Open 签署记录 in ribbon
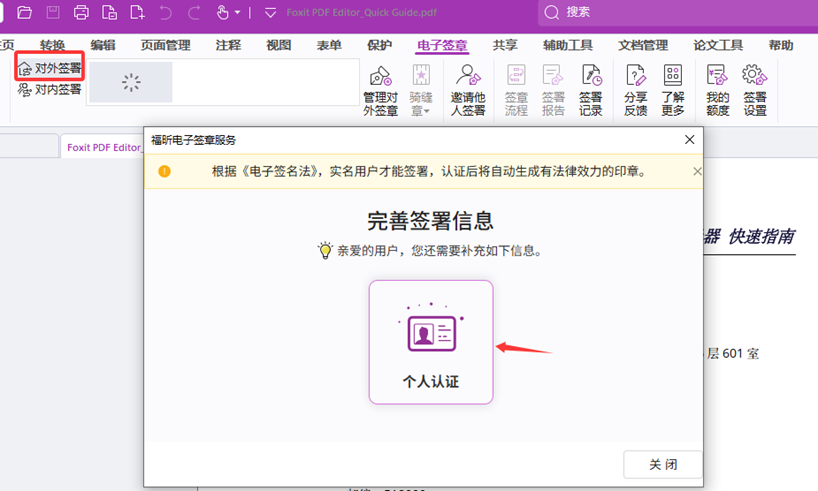The width and height of the screenshot is (818, 491). [x=591, y=90]
